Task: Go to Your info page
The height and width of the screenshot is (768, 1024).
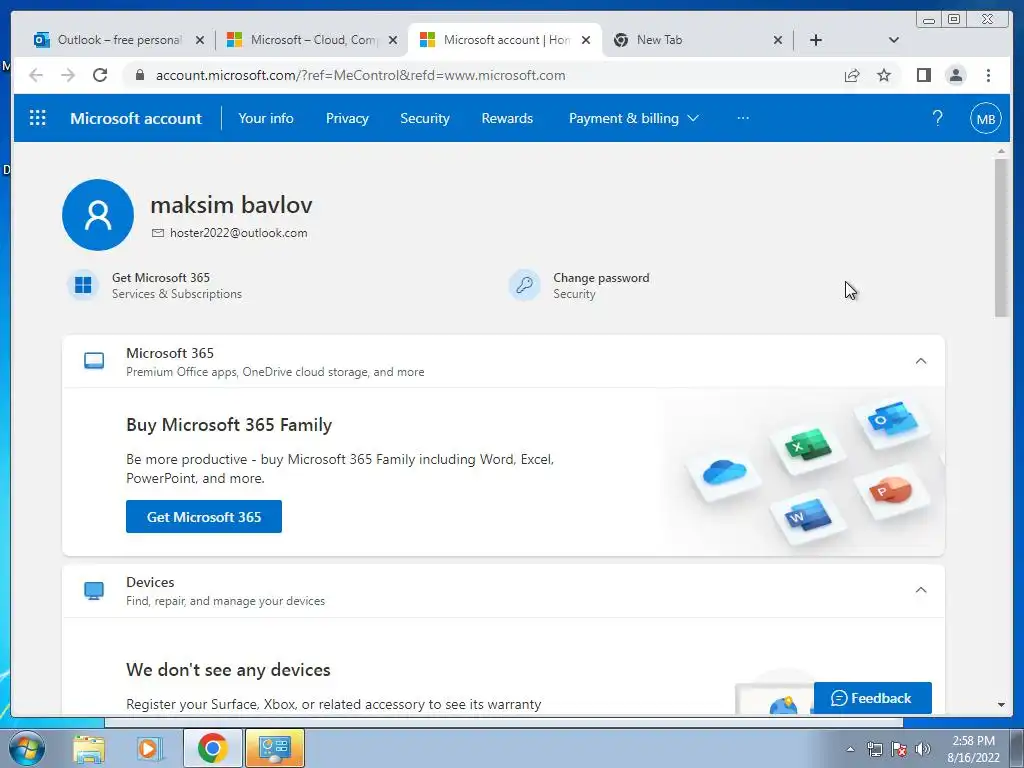Action: tap(266, 118)
